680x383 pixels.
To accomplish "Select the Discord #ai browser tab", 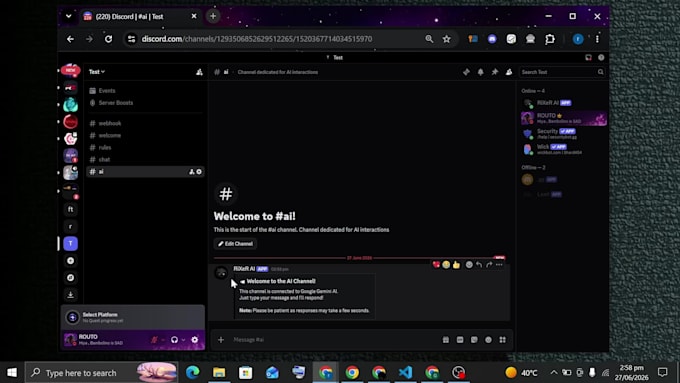I will click(x=140, y=16).
